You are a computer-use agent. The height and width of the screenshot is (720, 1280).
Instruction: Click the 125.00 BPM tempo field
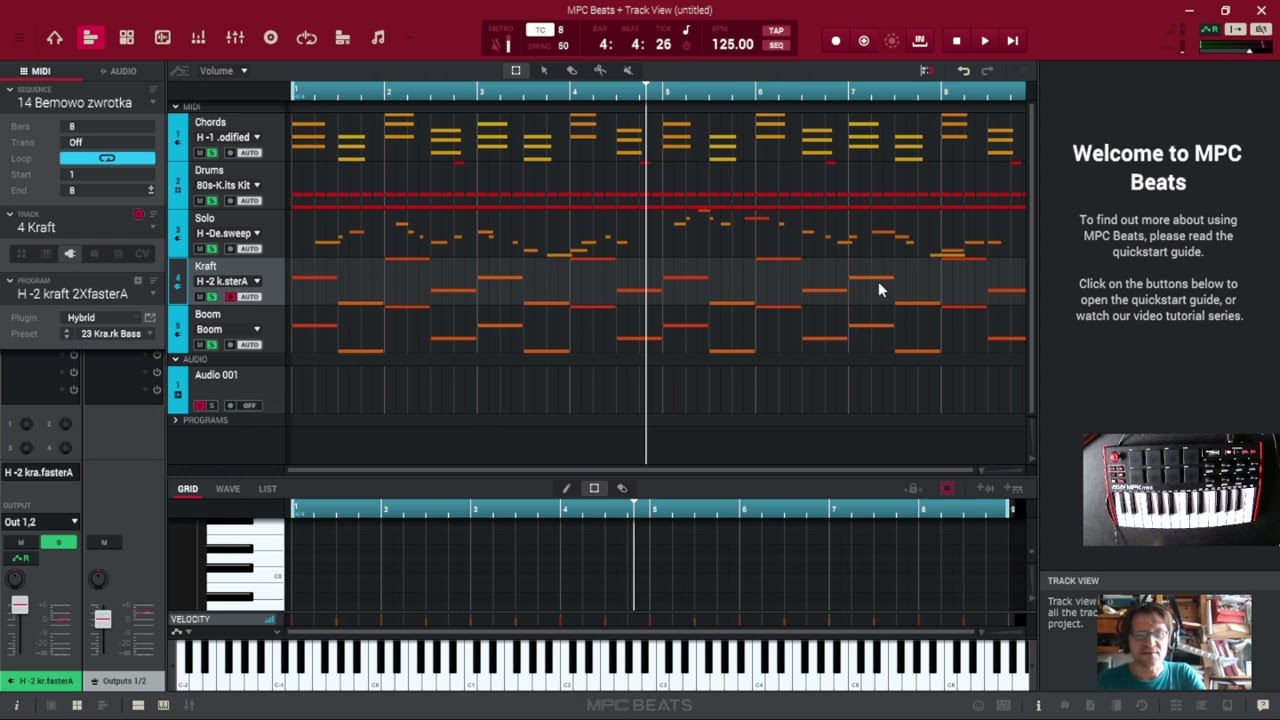733,44
